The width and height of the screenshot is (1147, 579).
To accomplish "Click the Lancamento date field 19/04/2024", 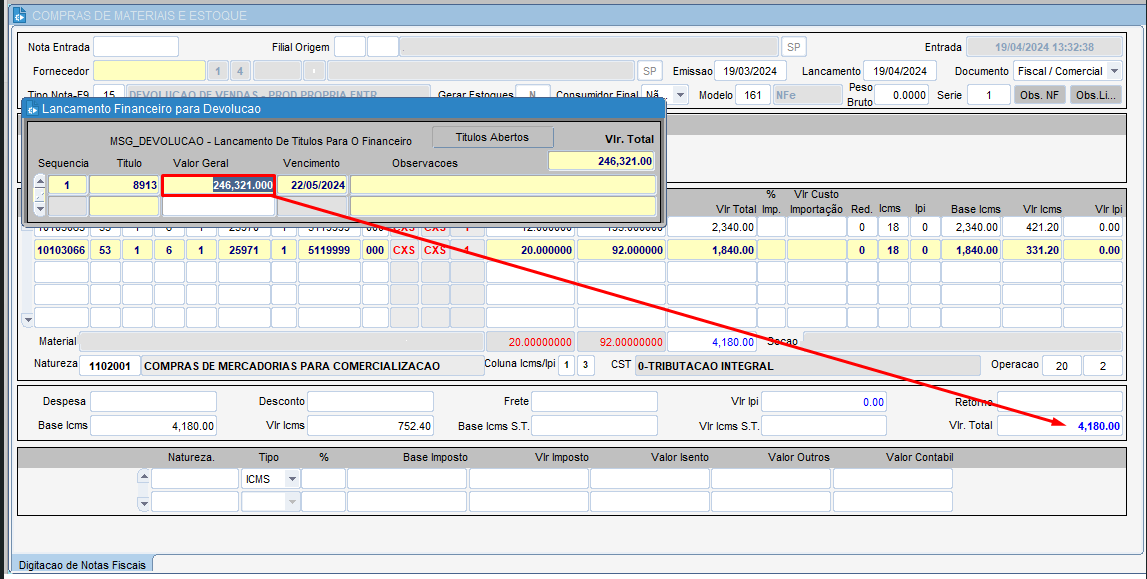I will [899, 71].
